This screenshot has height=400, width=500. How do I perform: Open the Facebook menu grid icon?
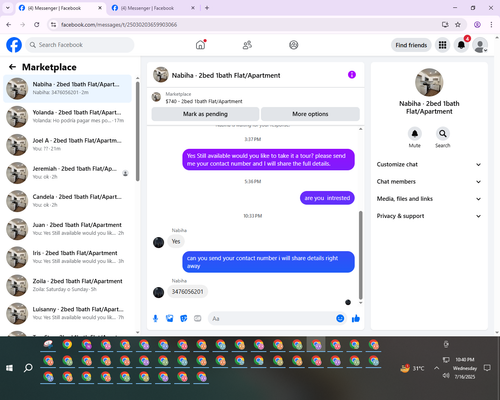(442, 45)
